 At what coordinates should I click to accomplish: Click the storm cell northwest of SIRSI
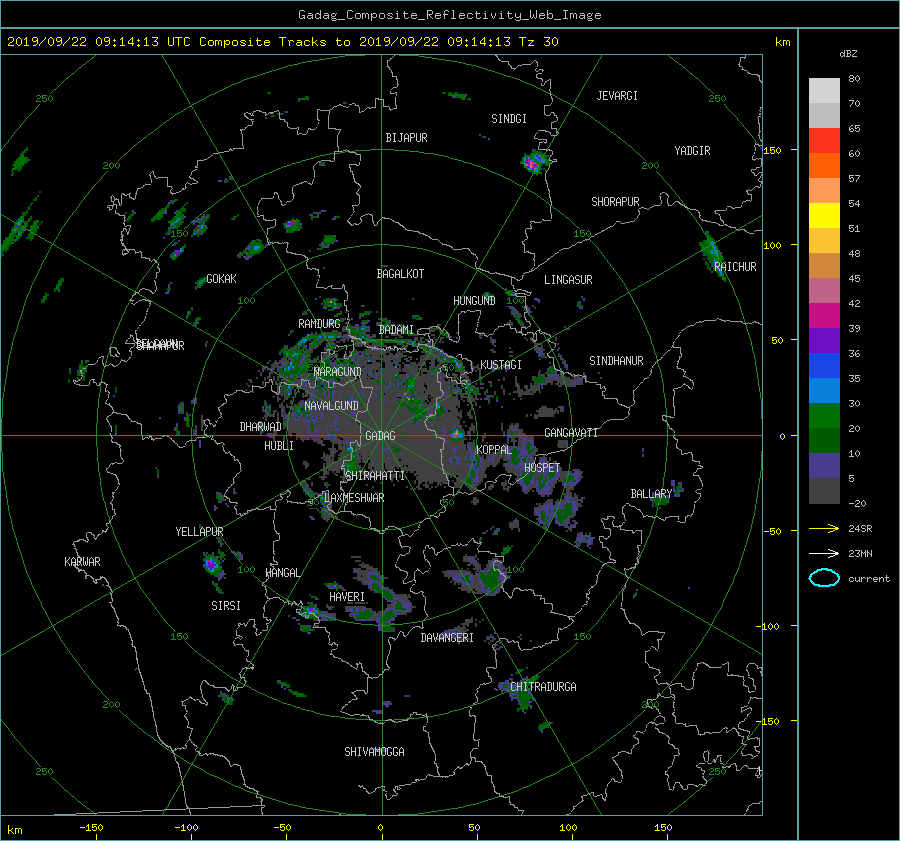tap(212, 564)
